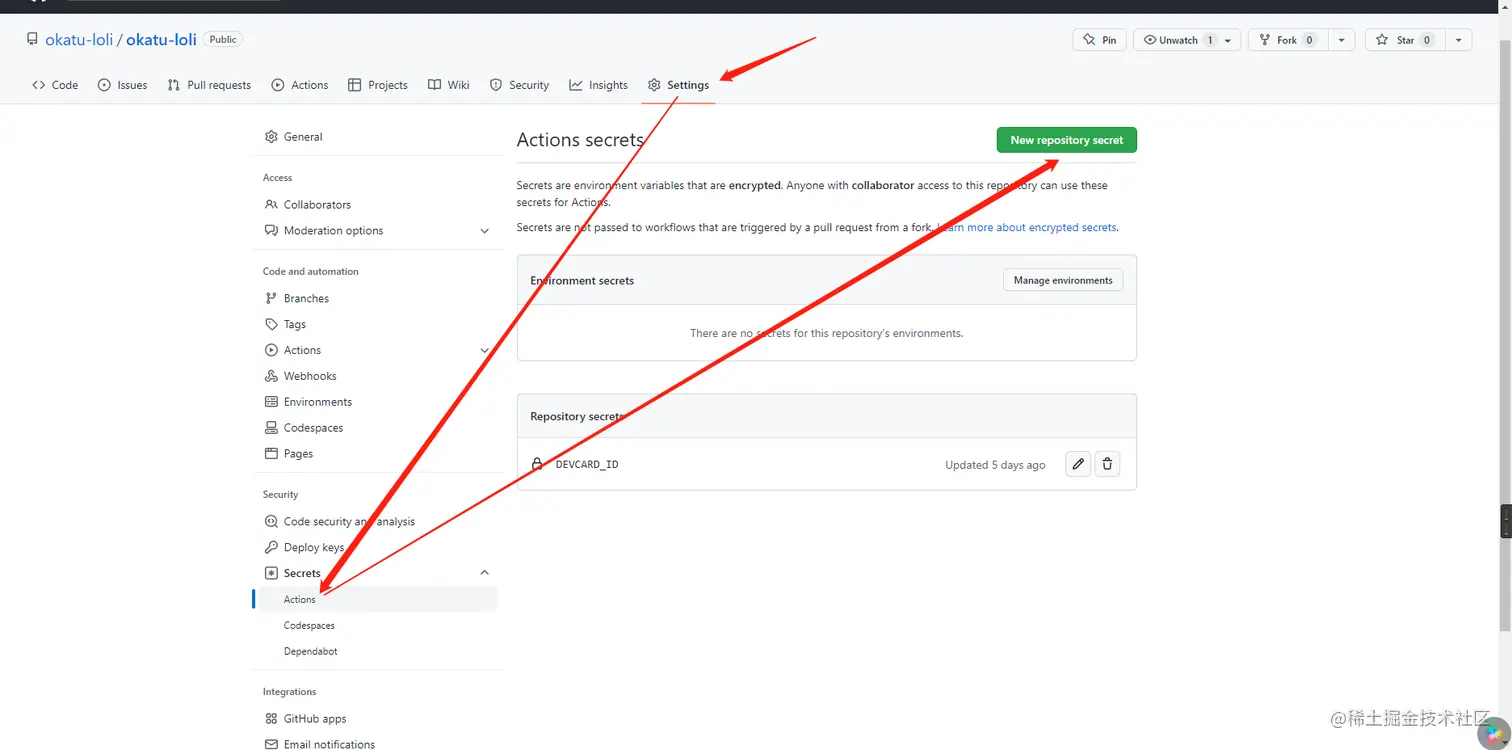Click the Security shield icon in navigation

(x=496, y=85)
